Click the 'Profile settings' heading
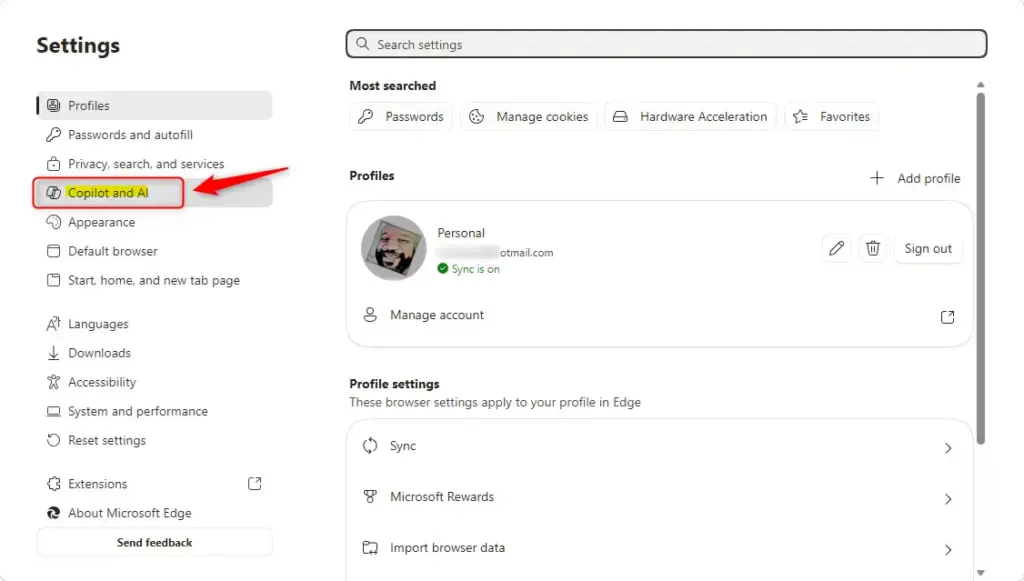Viewport: 1024px width, 581px height. point(394,384)
